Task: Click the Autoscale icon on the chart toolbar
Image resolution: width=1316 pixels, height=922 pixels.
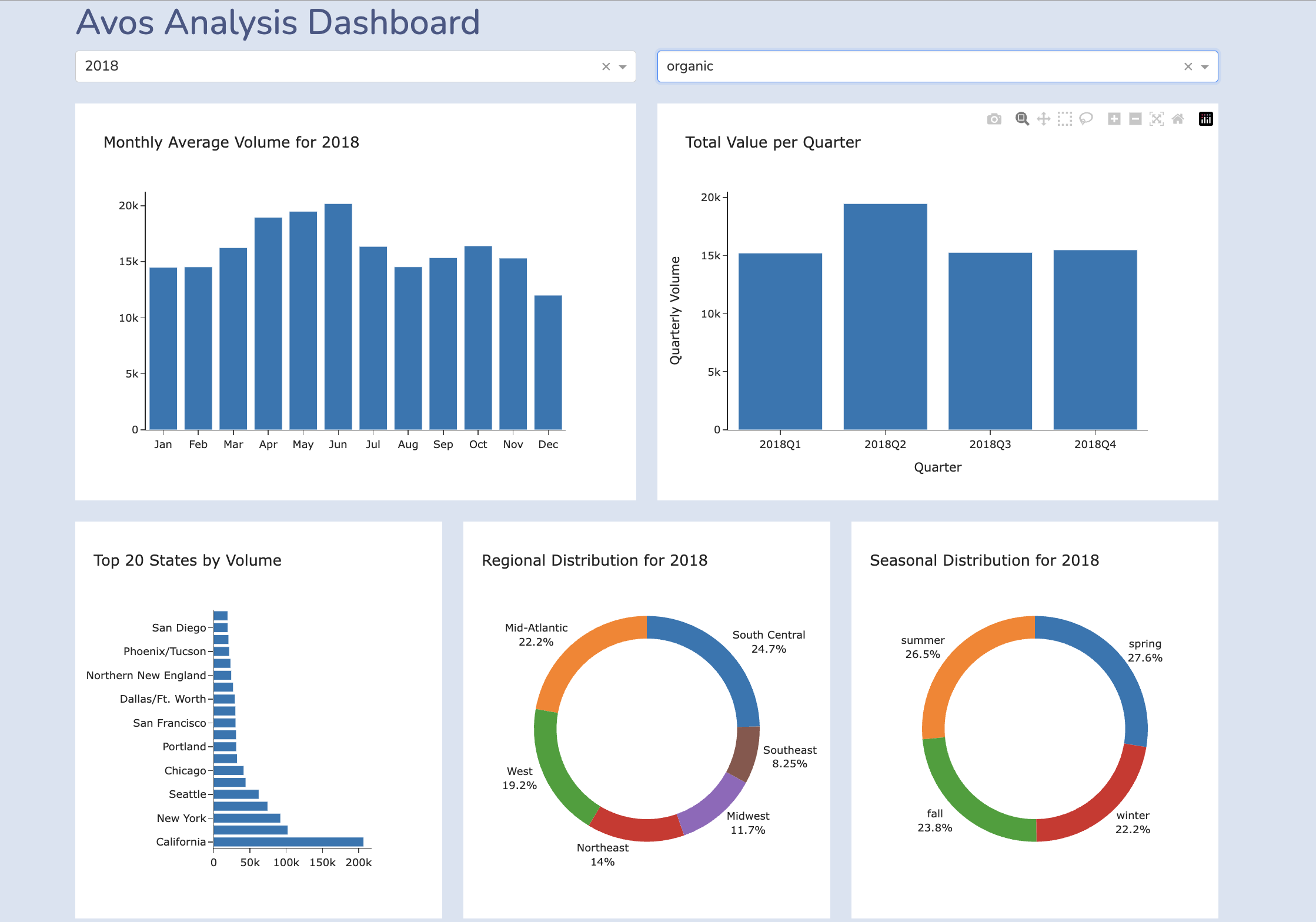Action: pos(1156,119)
